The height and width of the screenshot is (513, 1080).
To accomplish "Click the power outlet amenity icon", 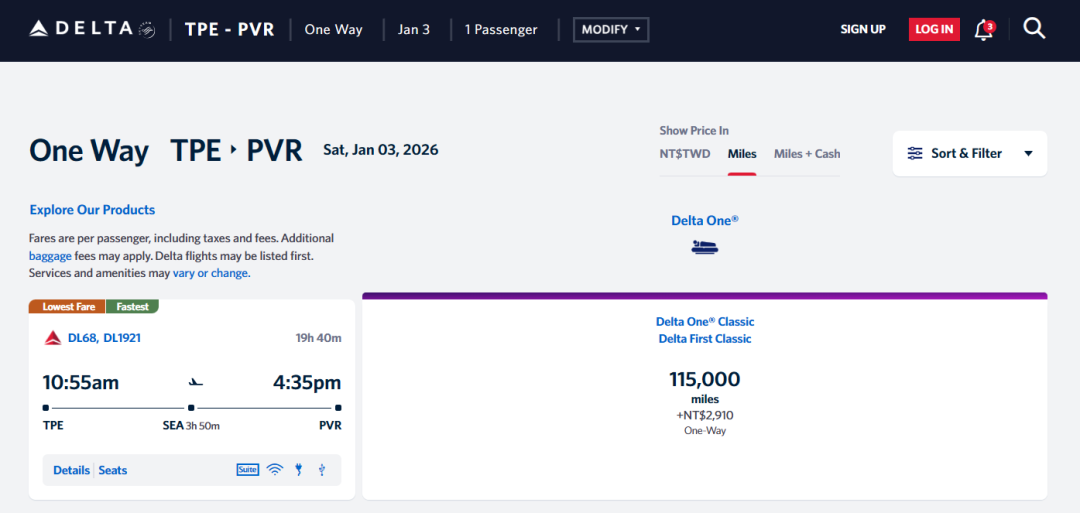I will [x=298, y=470].
